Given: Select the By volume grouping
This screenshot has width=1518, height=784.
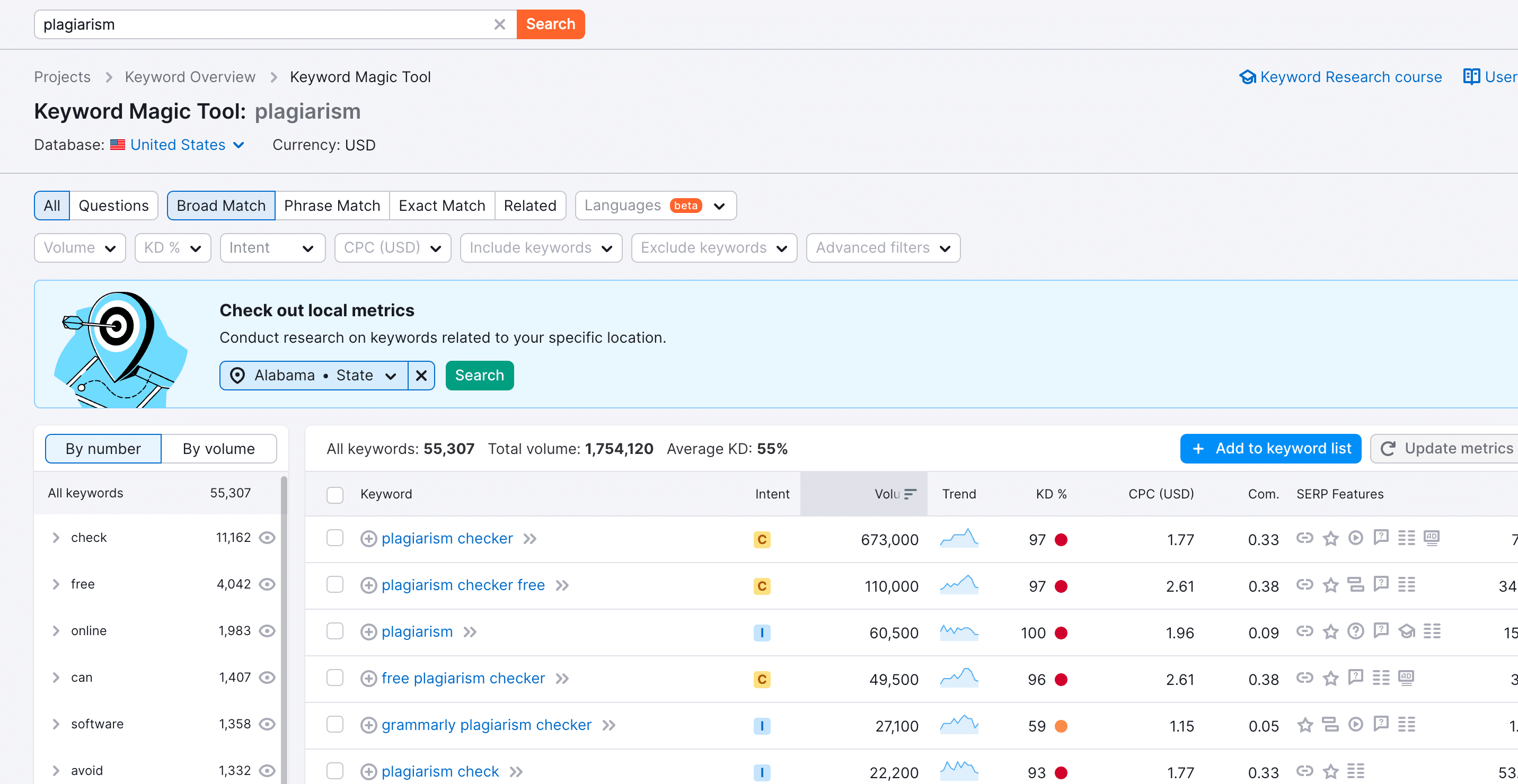Looking at the screenshot, I should [218, 449].
